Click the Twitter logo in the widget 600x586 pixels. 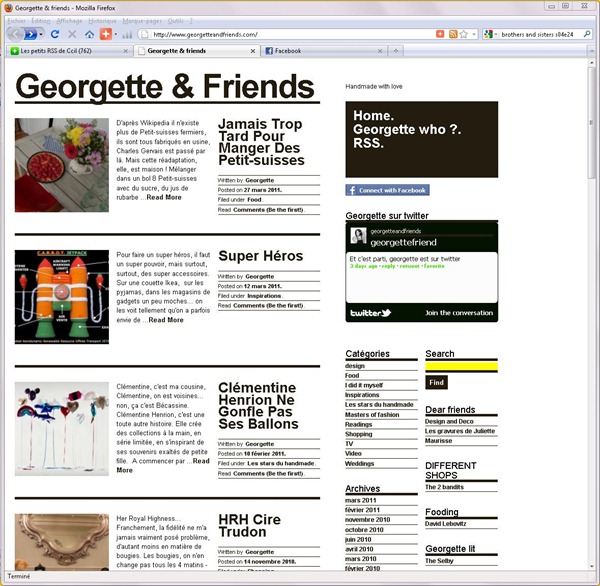coord(370,313)
